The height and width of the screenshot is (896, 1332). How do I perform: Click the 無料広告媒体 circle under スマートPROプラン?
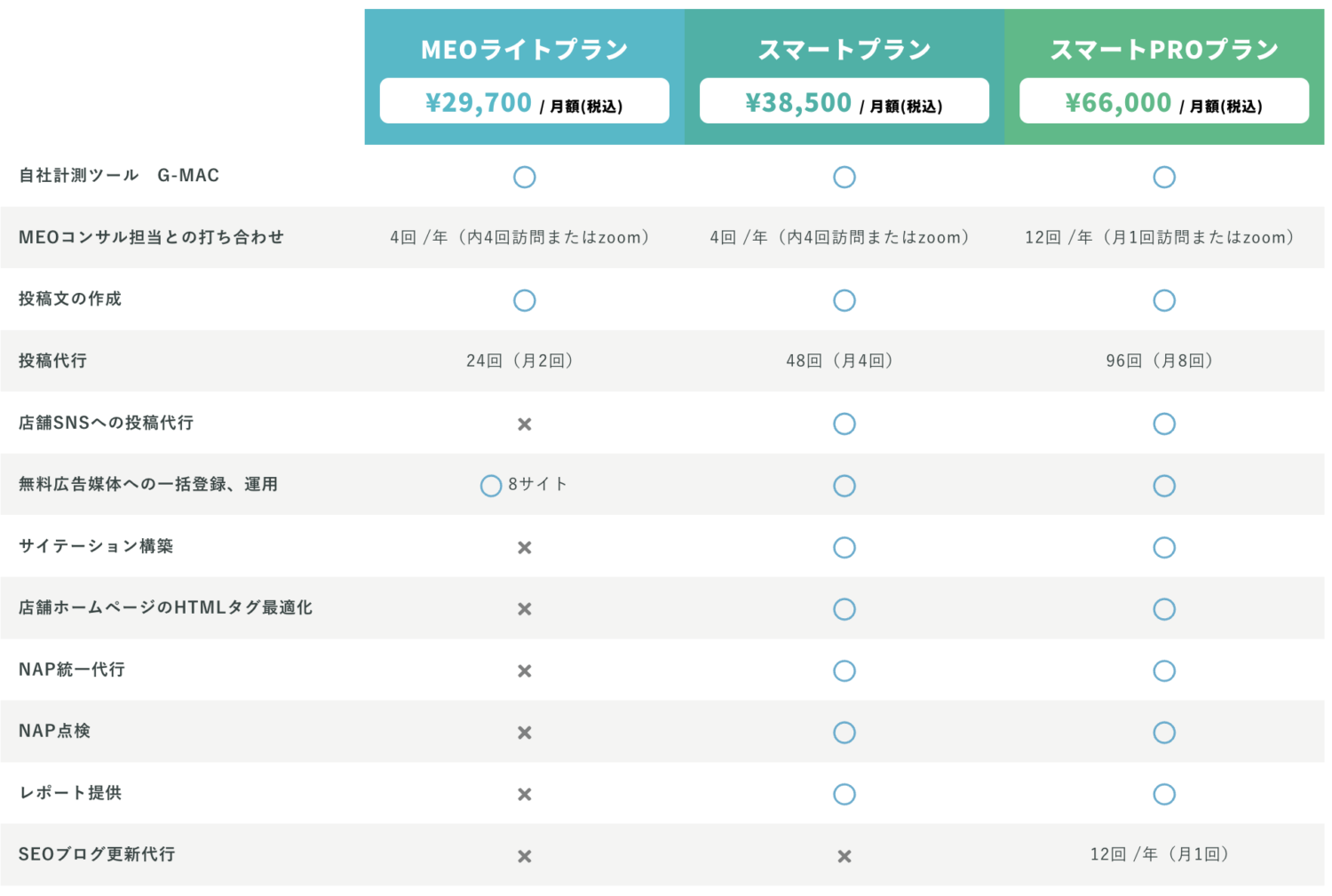pyautogui.click(x=1164, y=486)
